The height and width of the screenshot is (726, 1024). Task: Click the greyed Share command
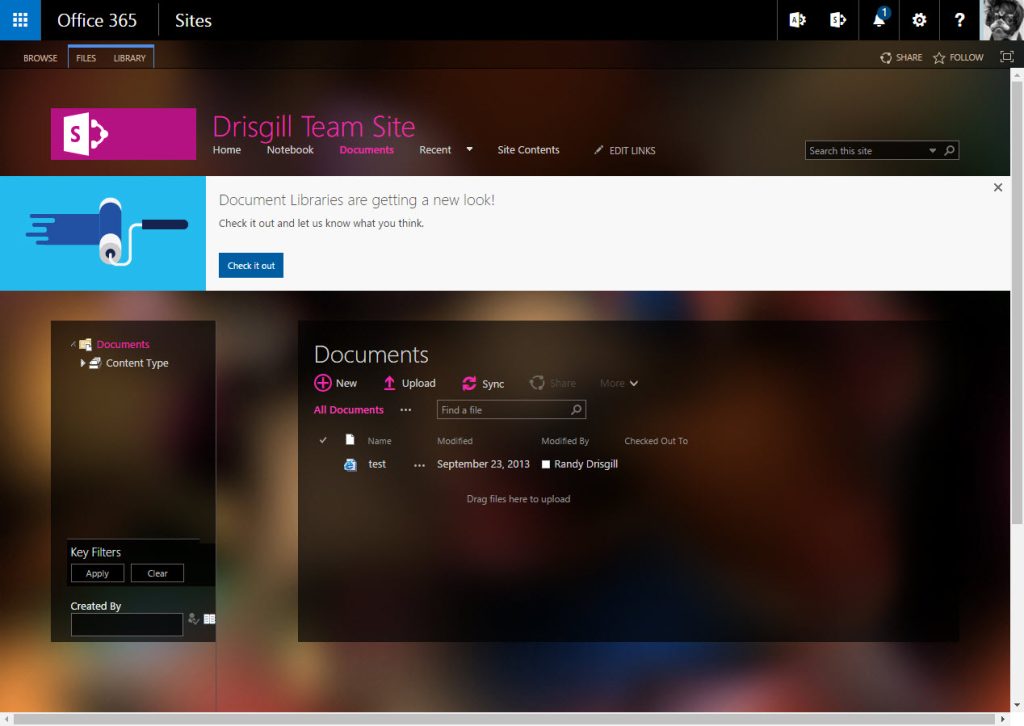click(553, 383)
